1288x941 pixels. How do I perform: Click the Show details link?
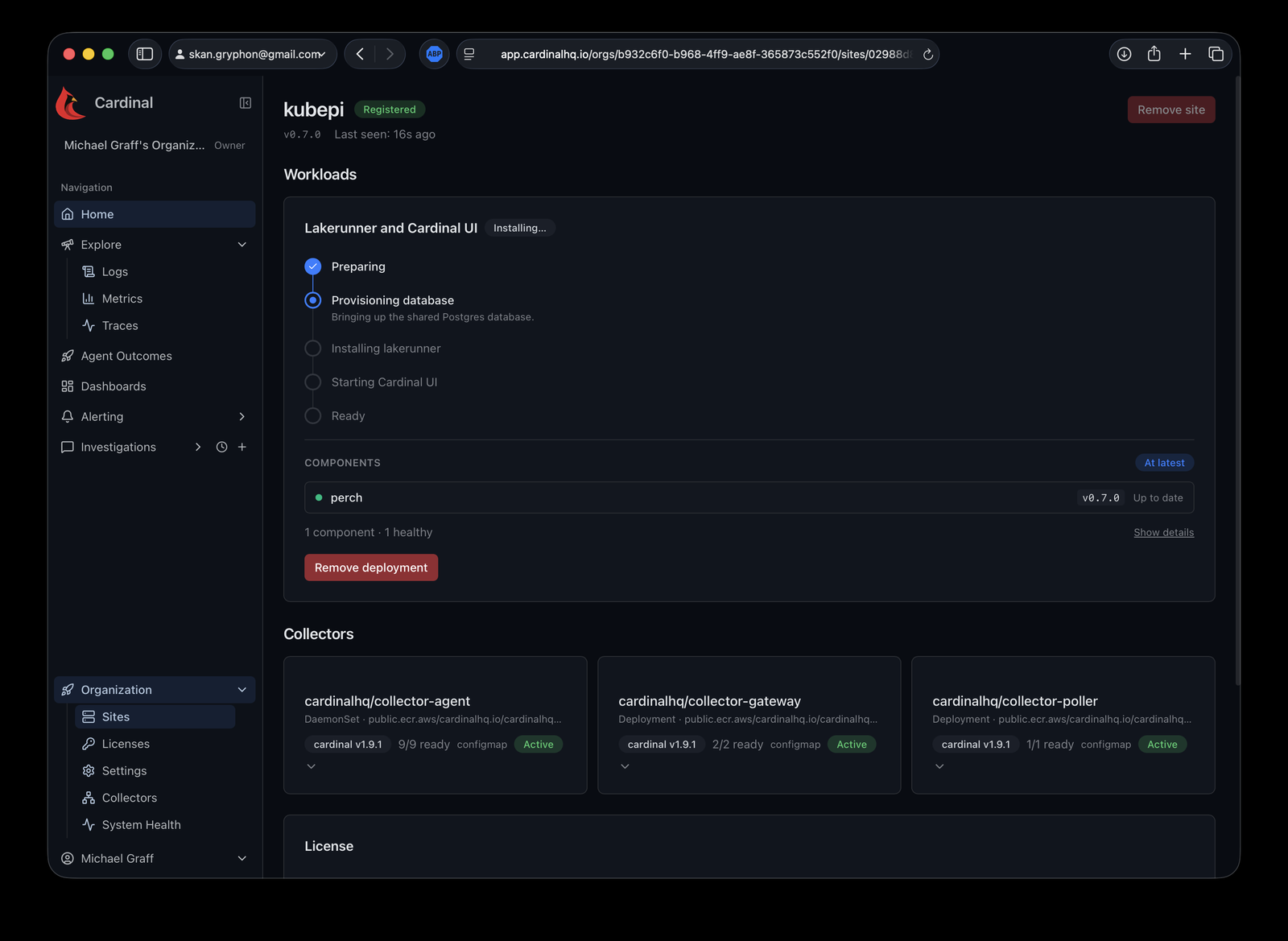[1163, 533]
